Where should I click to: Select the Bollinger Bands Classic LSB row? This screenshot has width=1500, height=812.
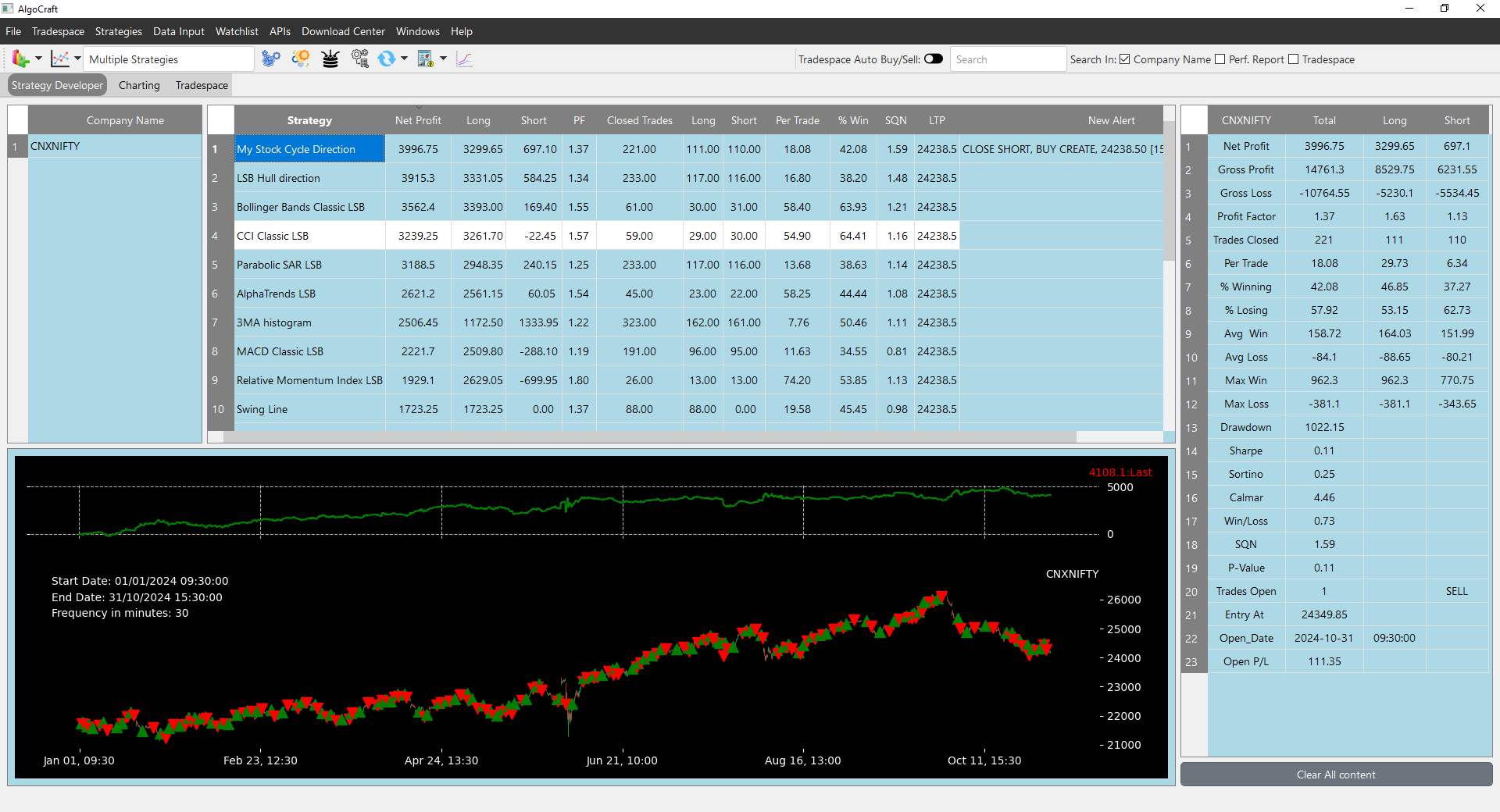tap(309, 207)
